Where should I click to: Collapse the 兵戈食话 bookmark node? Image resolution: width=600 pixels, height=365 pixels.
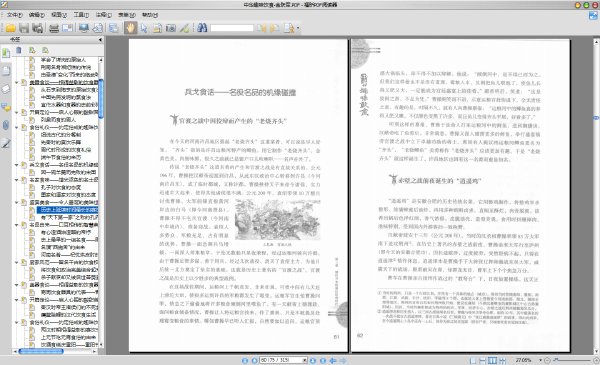[17, 165]
